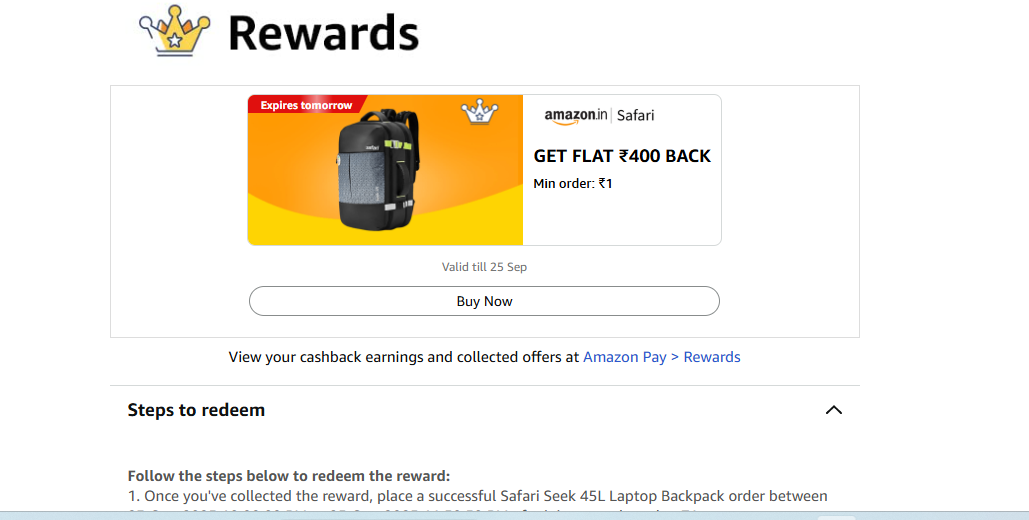Open the Amazon Pay > Rewards link
This screenshot has height=520, width=1029.
pos(661,357)
